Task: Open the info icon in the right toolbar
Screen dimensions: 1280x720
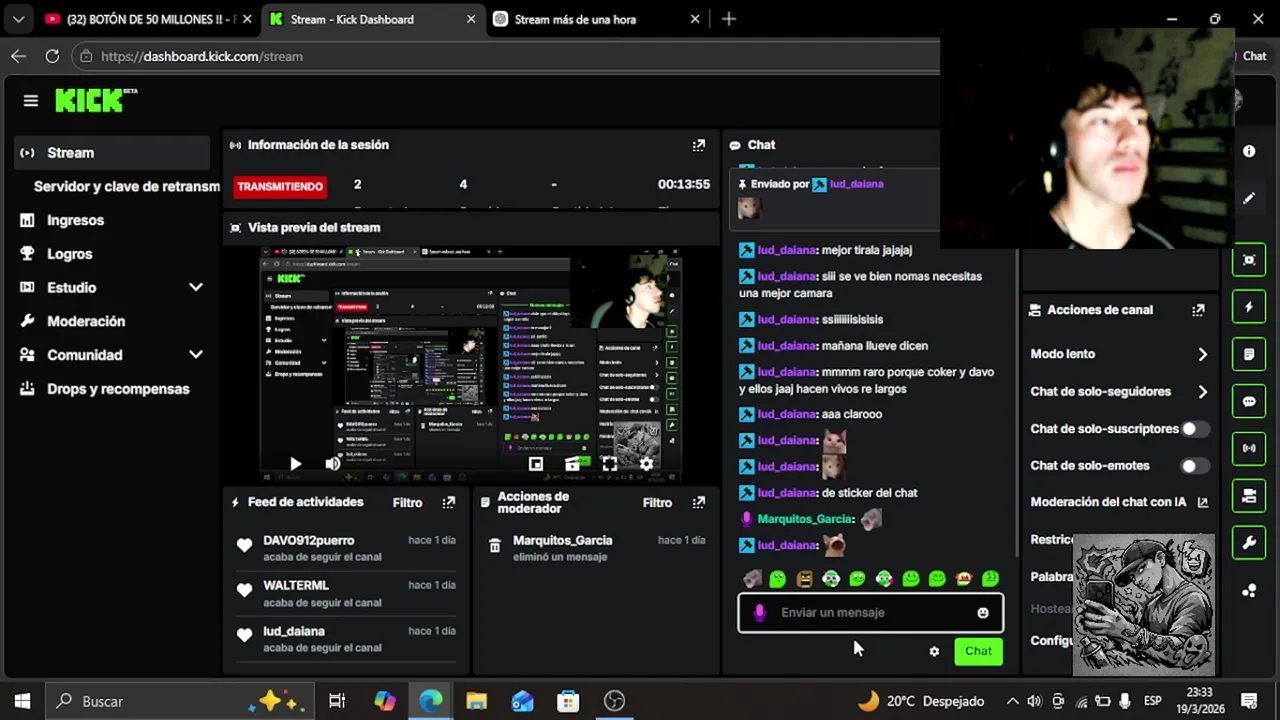Action: click(1249, 151)
